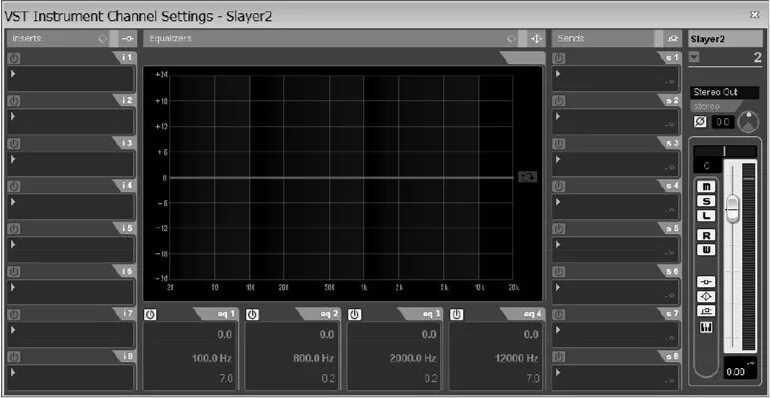The width and height of the screenshot is (771, 398).
Task: Click the pan value field showing C
Action: [x=707, y=166]
